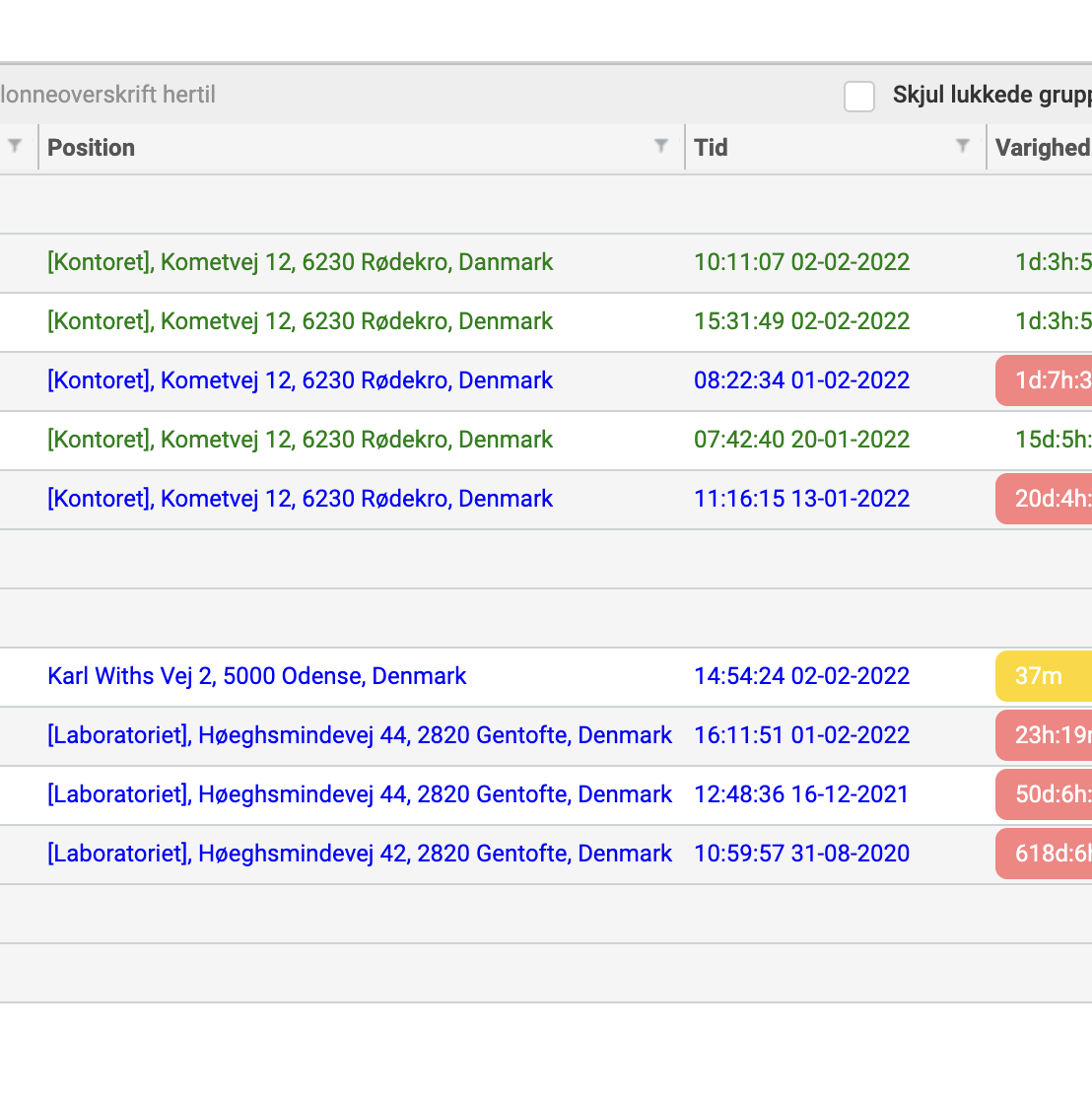
Task: Click the red 1d:7h duration badge
Action: click(1043, 380)
